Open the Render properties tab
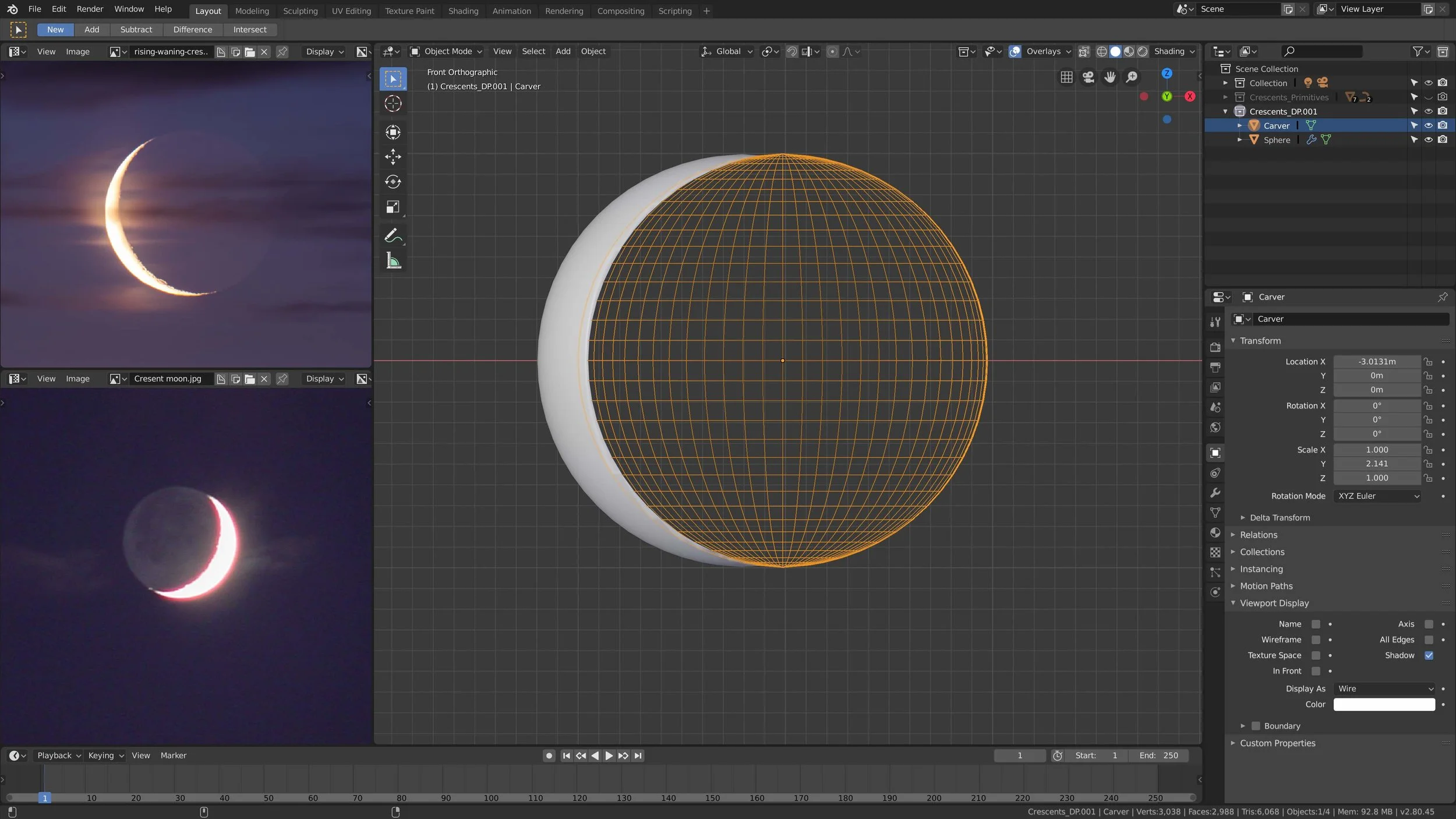This screenshot has height=819, width=1456. pos(1215,347)
